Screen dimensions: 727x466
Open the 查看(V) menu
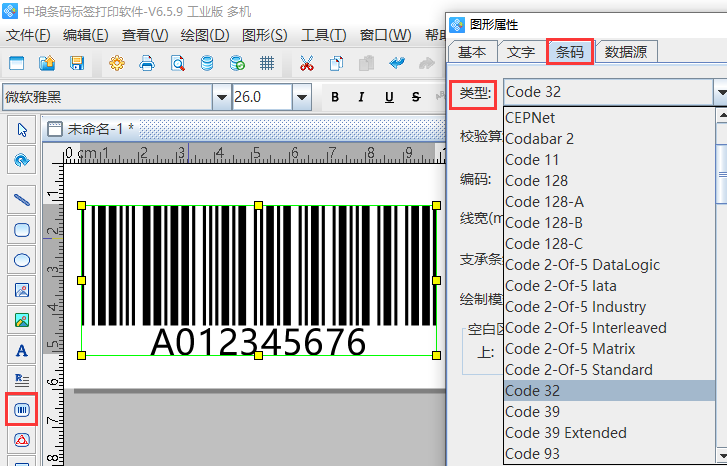point(145,35)
